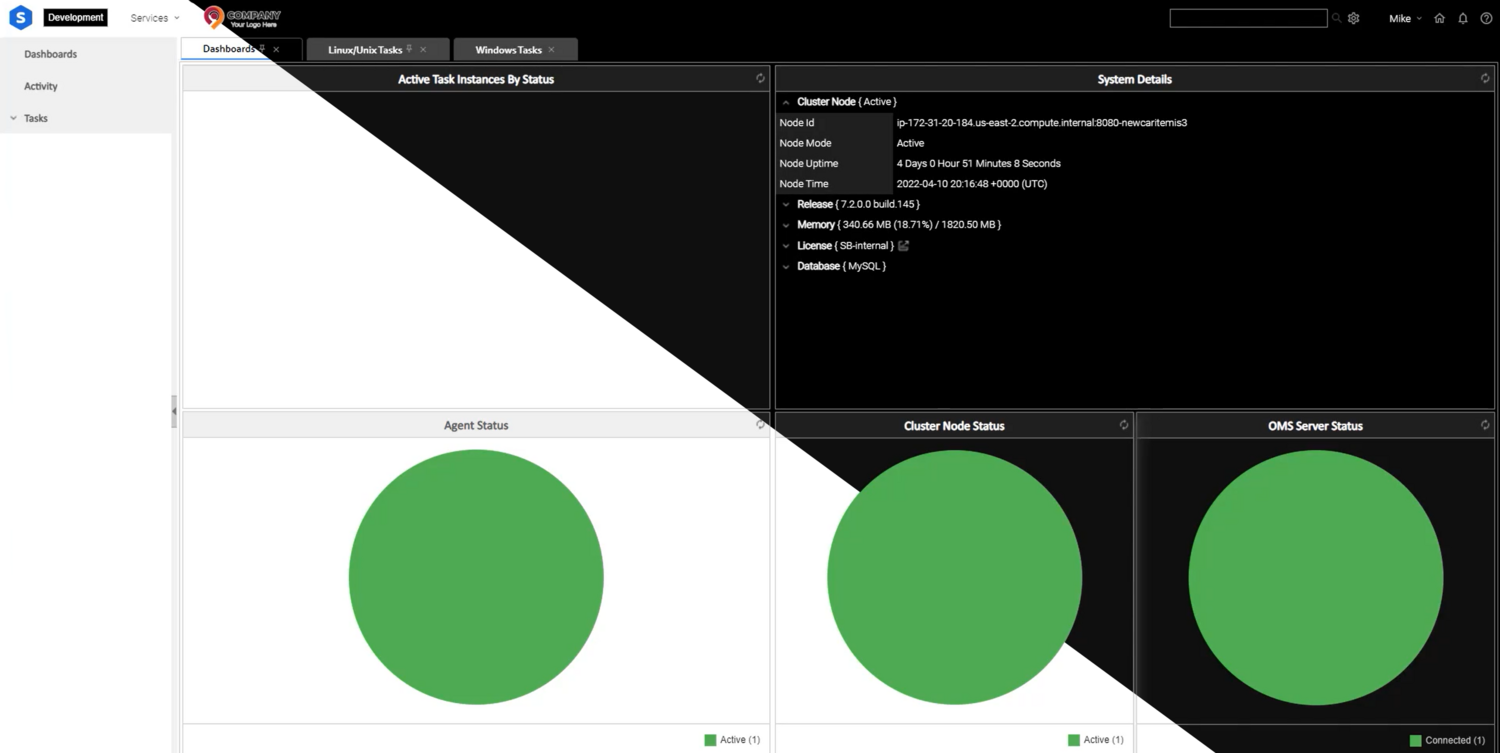Image resolution: width=1500 pixels, height=753 pixels.
Task: Click the Node Mode 'Active' value
Action: coord(910,143)
